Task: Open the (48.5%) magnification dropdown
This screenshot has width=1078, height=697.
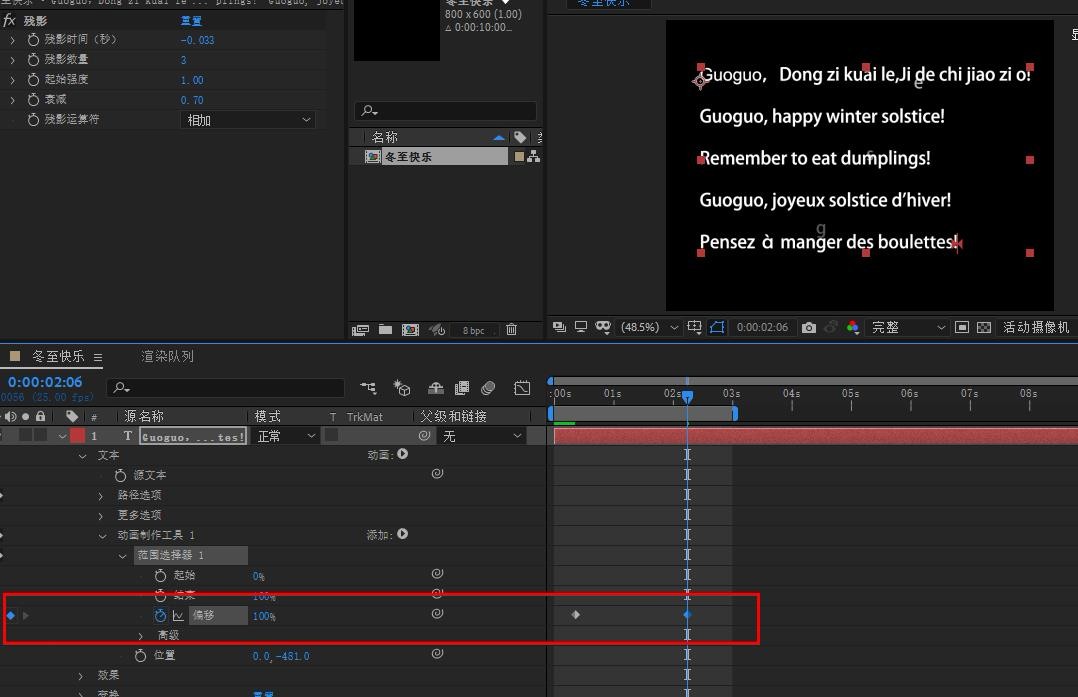Action: pyautogui.click(x=650, y=327)
